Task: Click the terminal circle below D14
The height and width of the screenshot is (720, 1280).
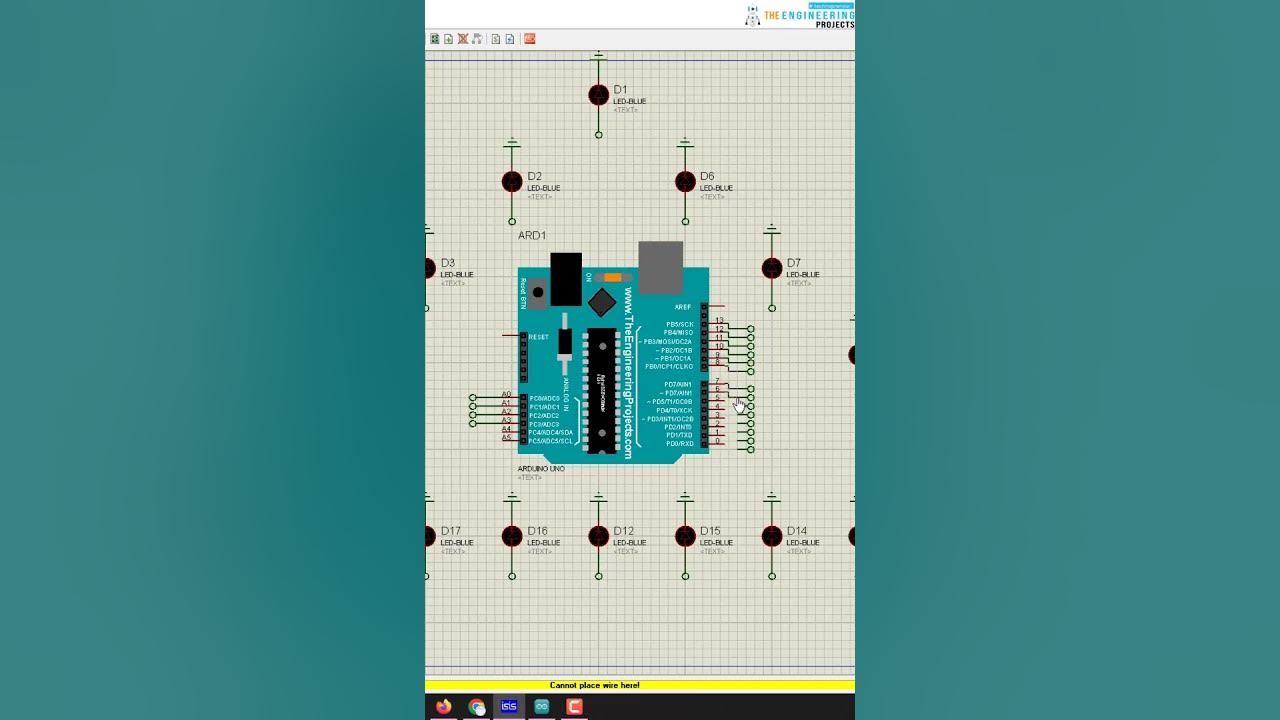Action: (772, 576)
